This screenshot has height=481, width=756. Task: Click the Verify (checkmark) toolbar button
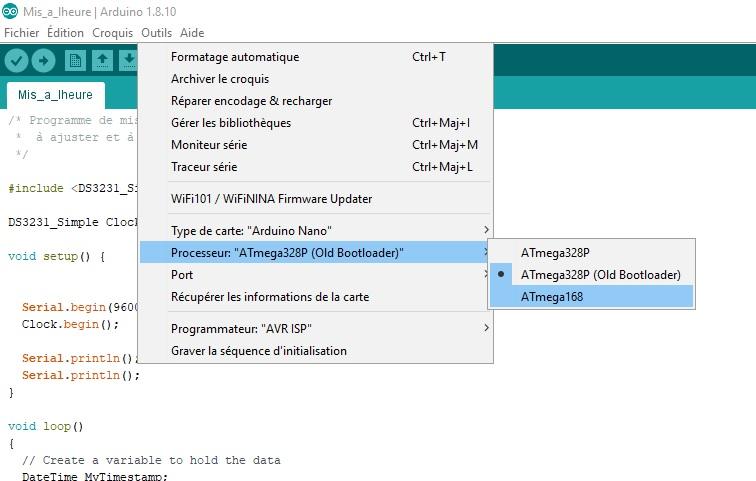[x=16, y=61]
